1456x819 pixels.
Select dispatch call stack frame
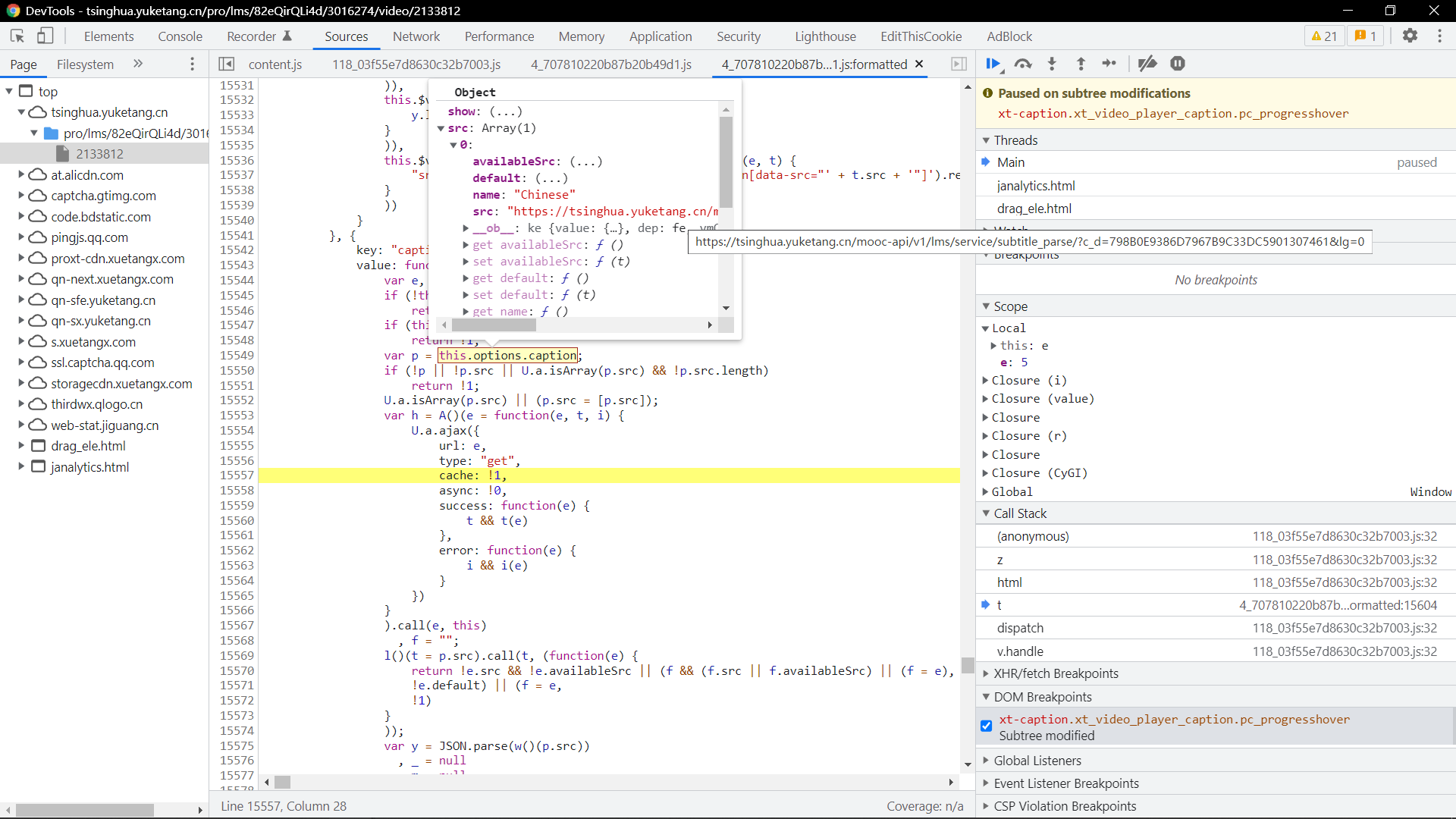(1020, 628)
